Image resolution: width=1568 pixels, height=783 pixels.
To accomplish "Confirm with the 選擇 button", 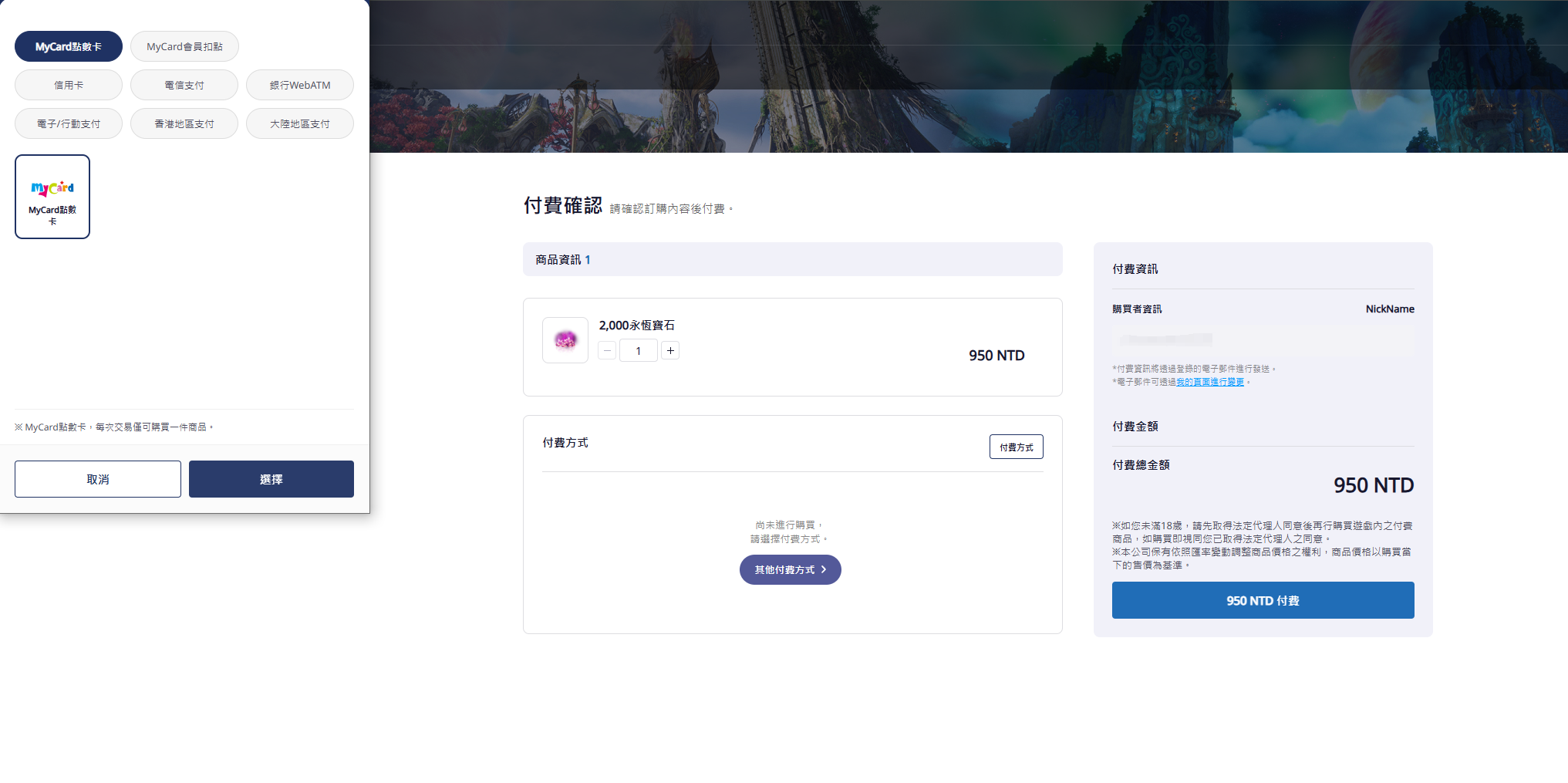I will click(271, 479).
